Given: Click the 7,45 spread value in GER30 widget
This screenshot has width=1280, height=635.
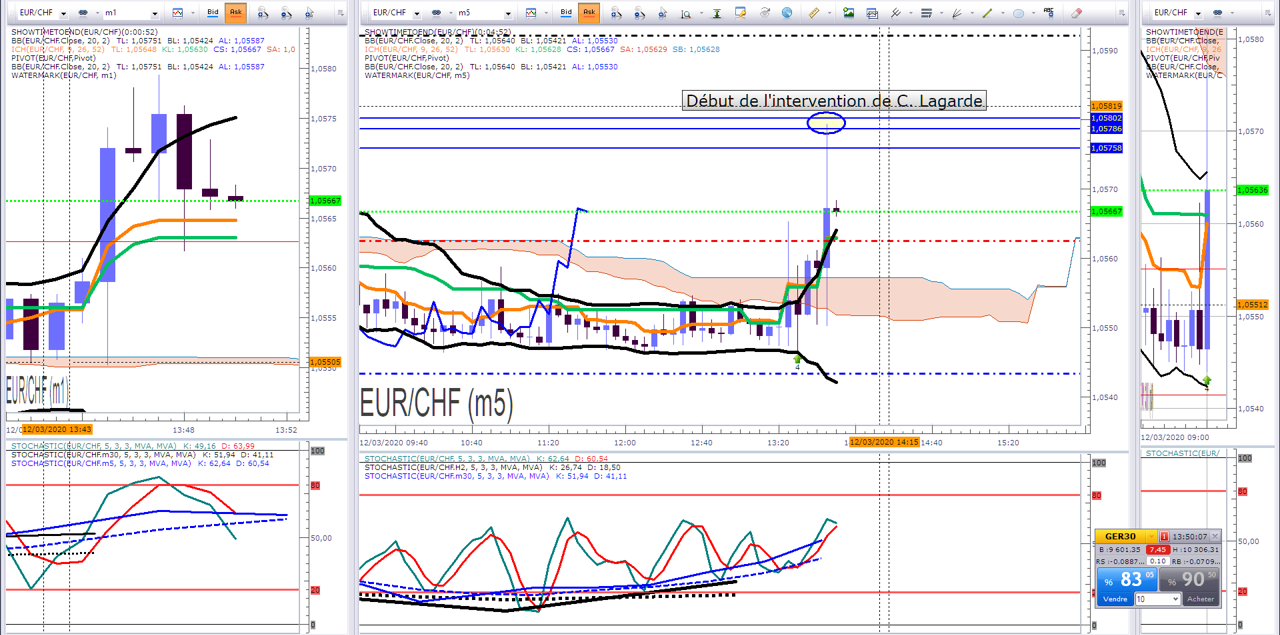Looking at the screenshot, I should (1158, 550).
